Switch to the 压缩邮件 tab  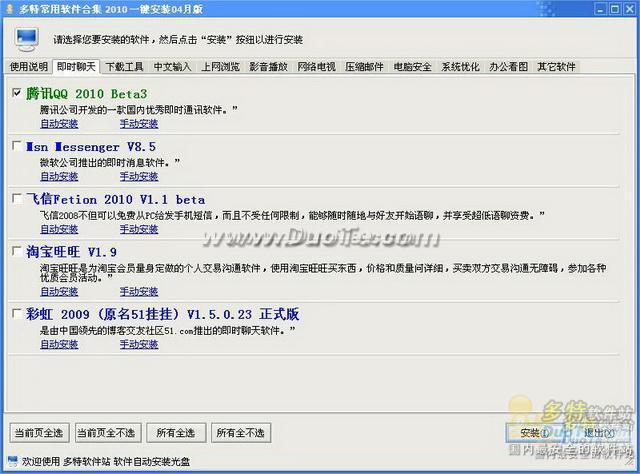[x=364, y=67]
